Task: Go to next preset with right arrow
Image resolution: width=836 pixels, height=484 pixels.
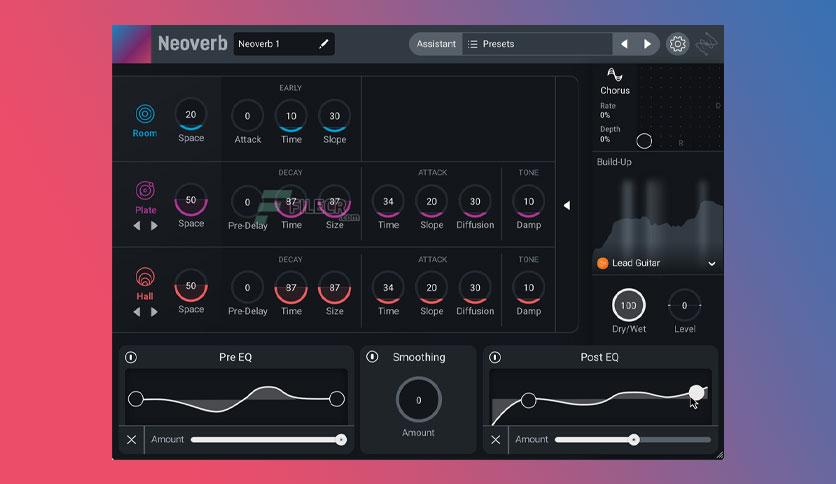Action: pos(647,44)
